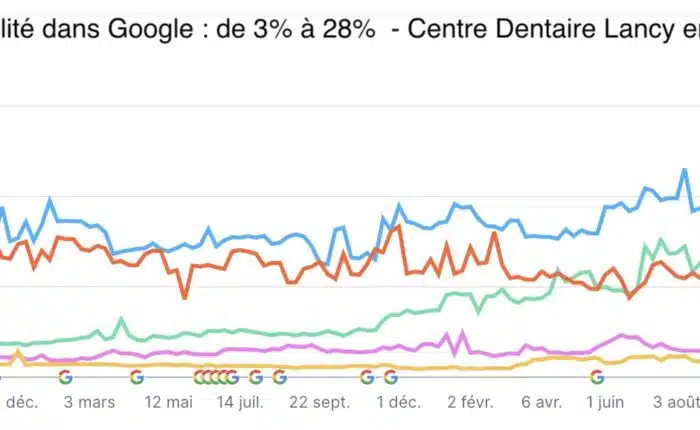The width and height of the screenshot is (700, 430).
Task: Click the Google marker nearest 22 sept.
Action: click(280, 377)
